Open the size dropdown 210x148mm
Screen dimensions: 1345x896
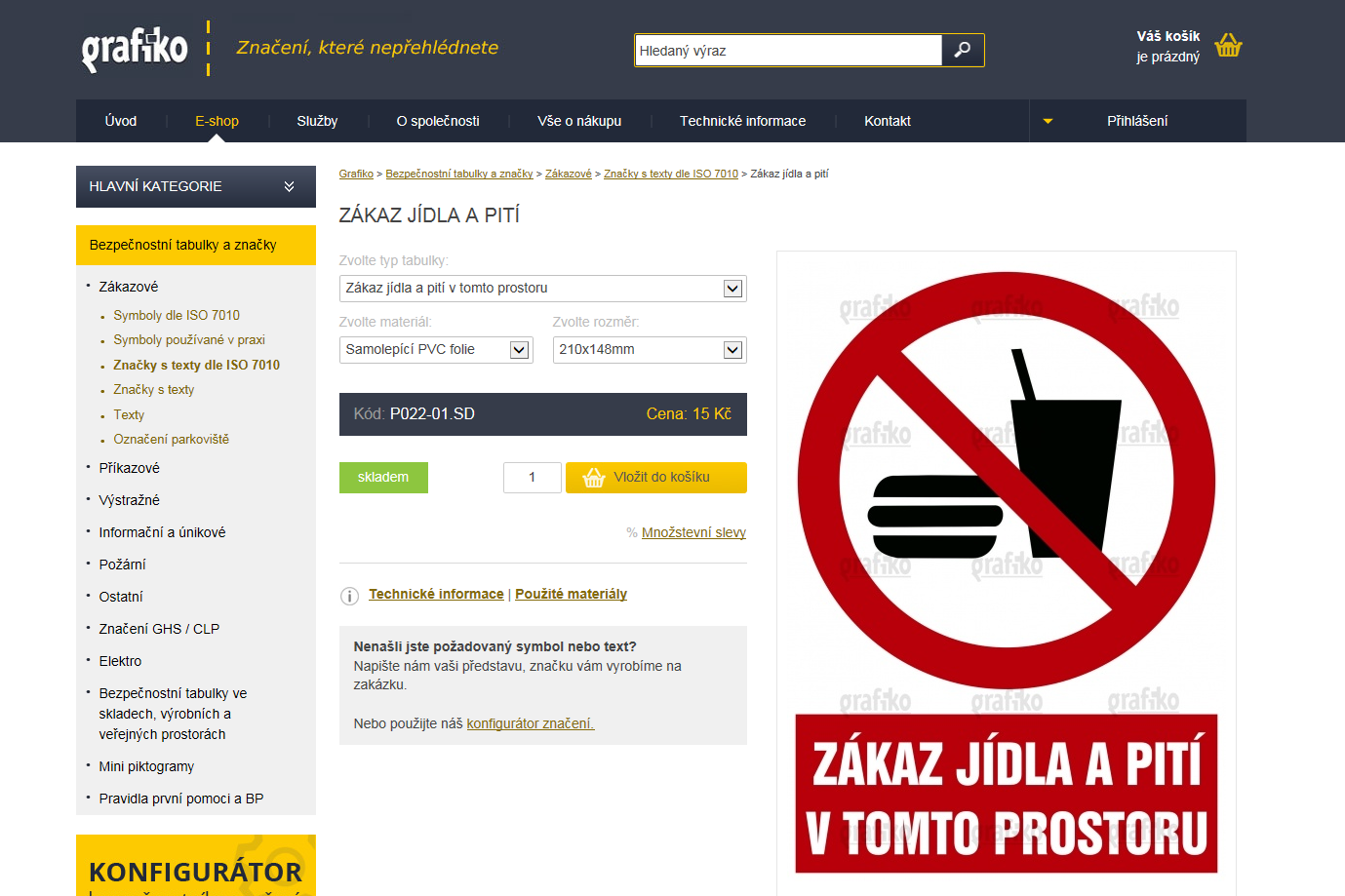(650, 350)
